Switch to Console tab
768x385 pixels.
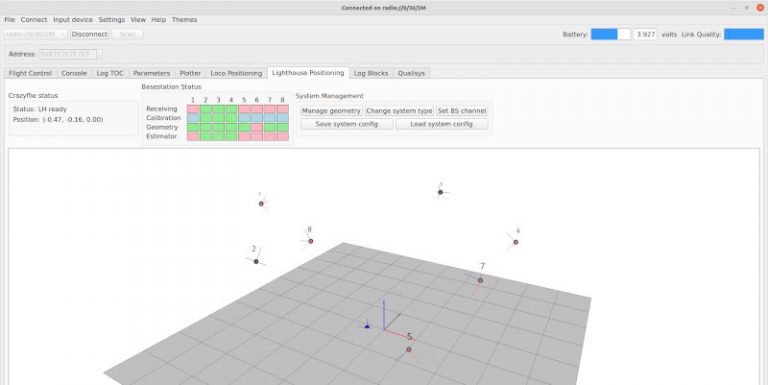tap(74, 73)
